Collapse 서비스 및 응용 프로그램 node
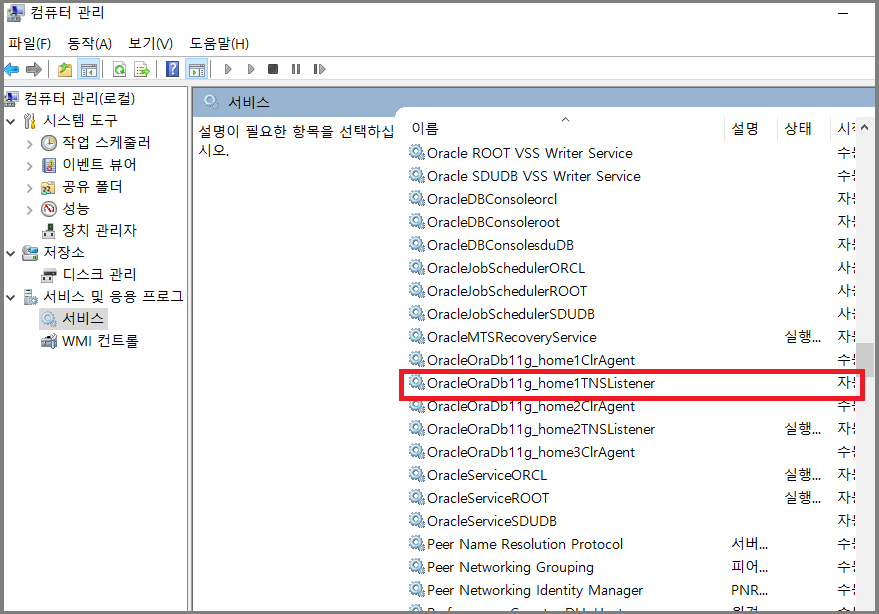Screen dimensions: 879x614 click(x=11, y=297)
